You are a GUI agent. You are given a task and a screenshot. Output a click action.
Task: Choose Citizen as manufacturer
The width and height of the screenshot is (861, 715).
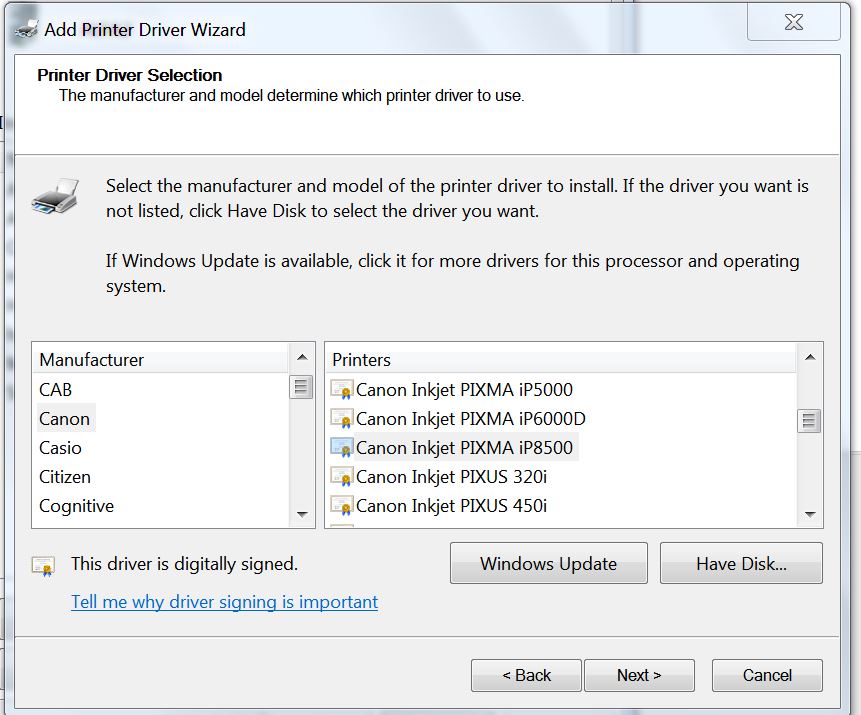(65, 477)
